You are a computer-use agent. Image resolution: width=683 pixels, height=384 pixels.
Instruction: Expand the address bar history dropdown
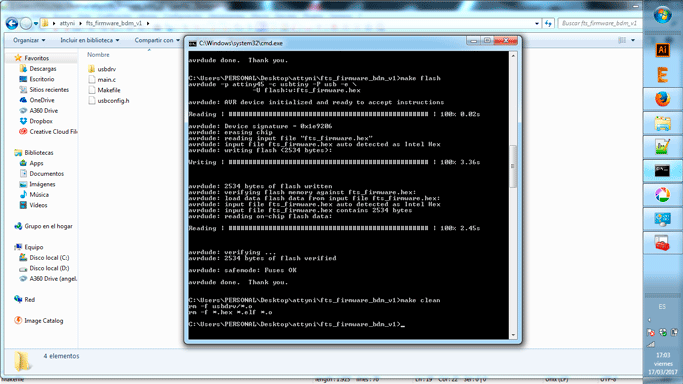[537, 24]
